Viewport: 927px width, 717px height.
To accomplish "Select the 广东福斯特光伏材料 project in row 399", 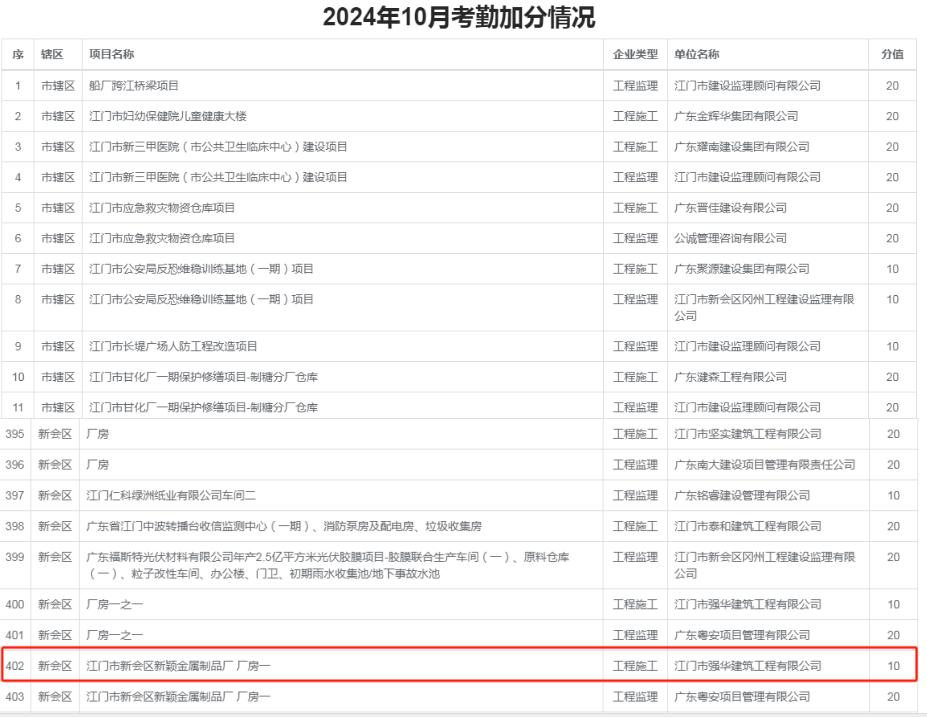I will pos(328,565).
